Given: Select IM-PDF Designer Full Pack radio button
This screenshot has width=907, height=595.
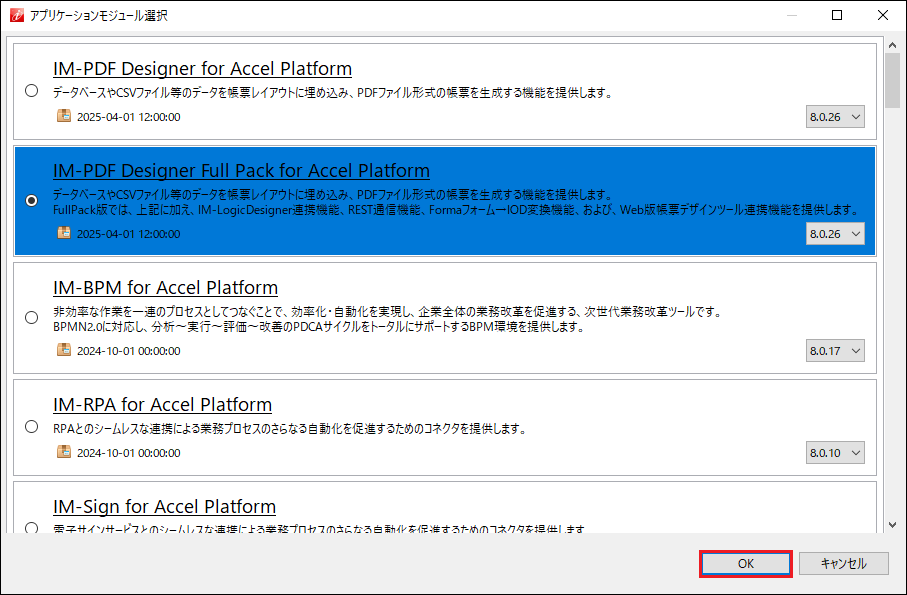Looking at the screenshot, I should pyautogui.click(x=32, y=201).
